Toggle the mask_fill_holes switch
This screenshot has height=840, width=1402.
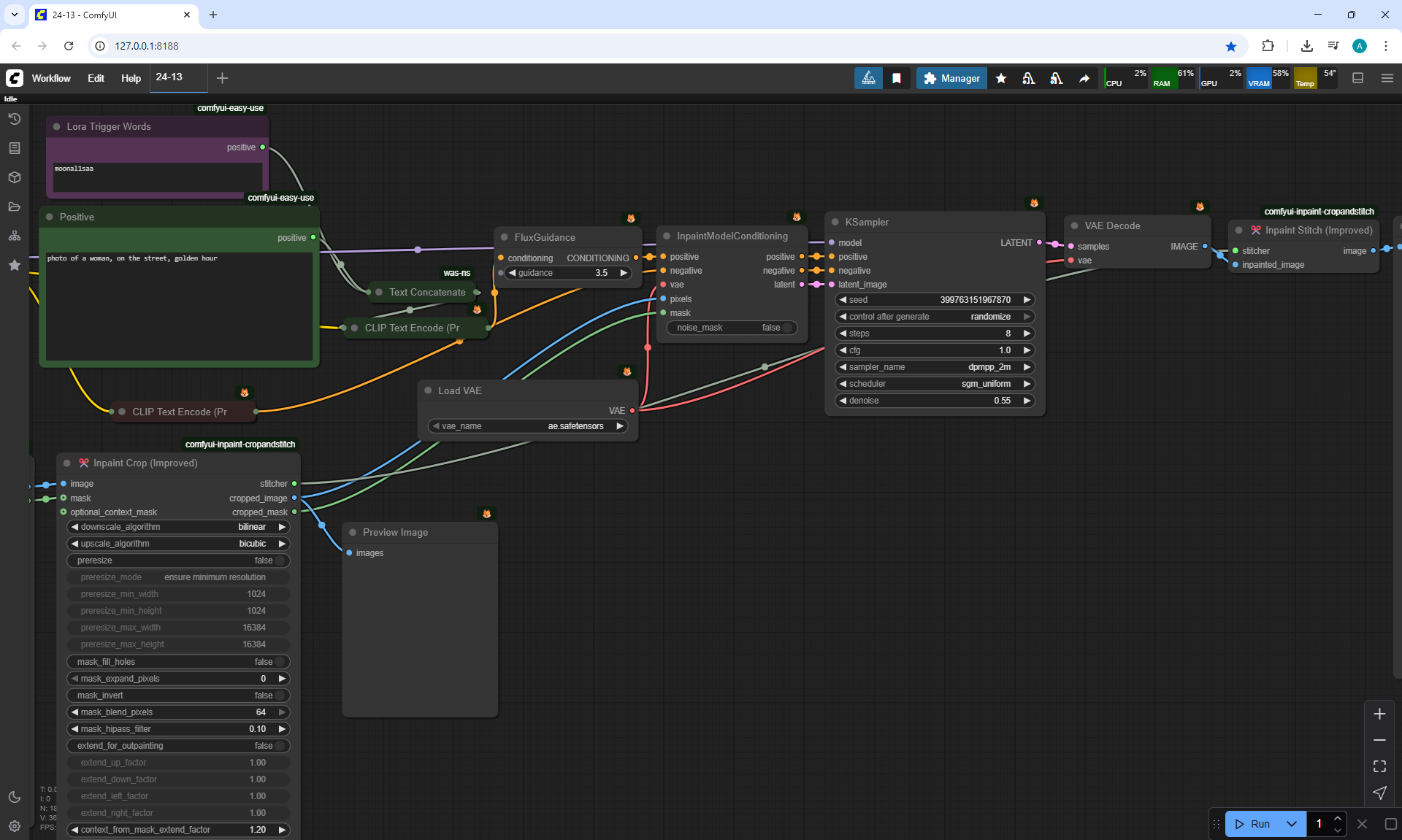point(178,662)
